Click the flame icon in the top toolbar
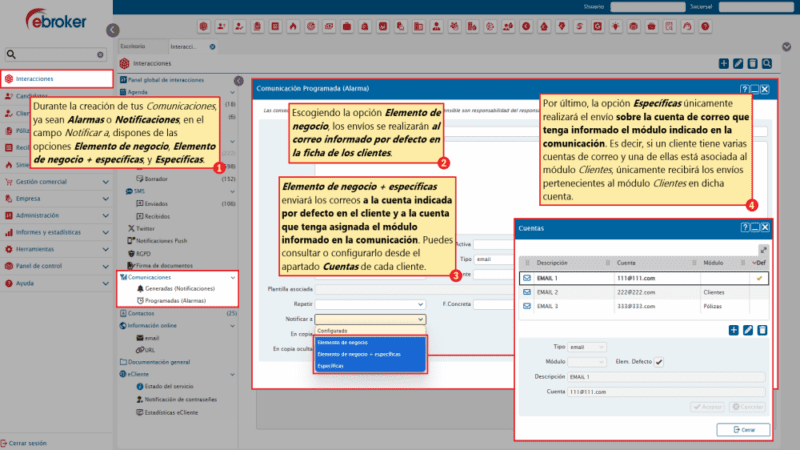This screenshot has width=800, height=450. [293, 26]
